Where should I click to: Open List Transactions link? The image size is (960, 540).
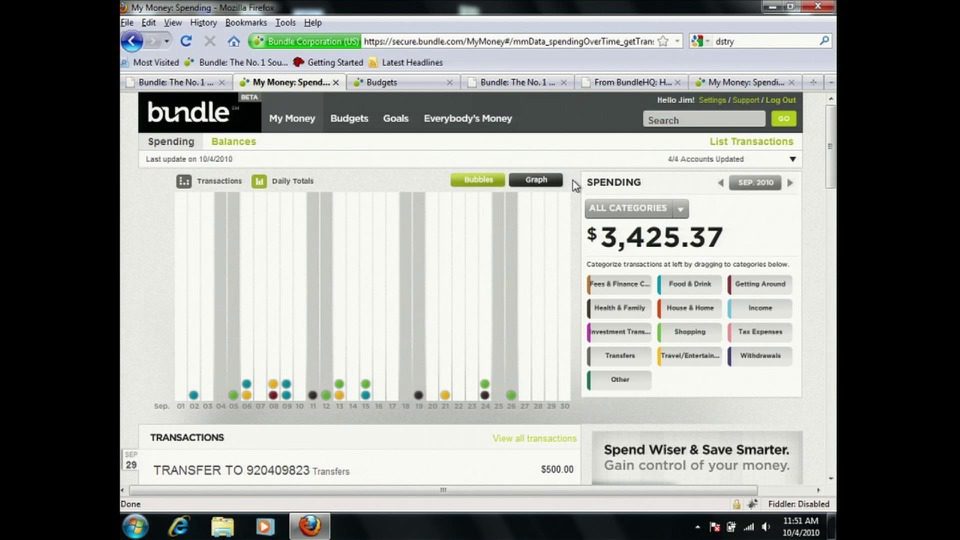coord(751,141)
